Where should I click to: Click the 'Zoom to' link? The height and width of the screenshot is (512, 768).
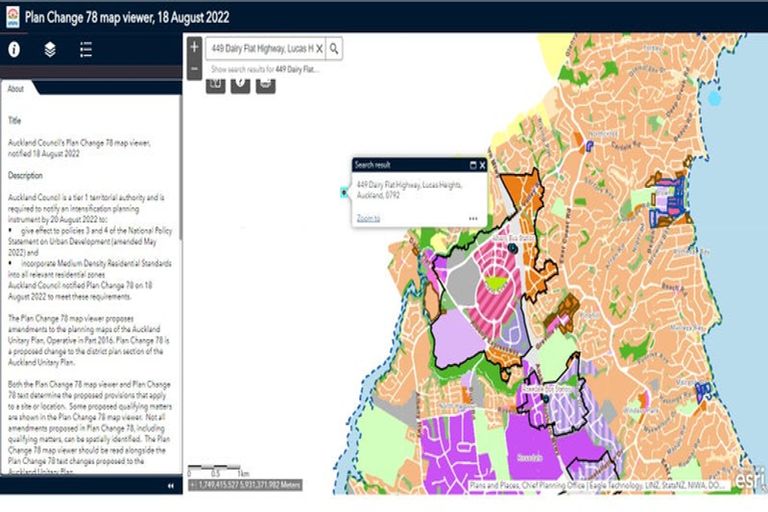coord(368,217)
